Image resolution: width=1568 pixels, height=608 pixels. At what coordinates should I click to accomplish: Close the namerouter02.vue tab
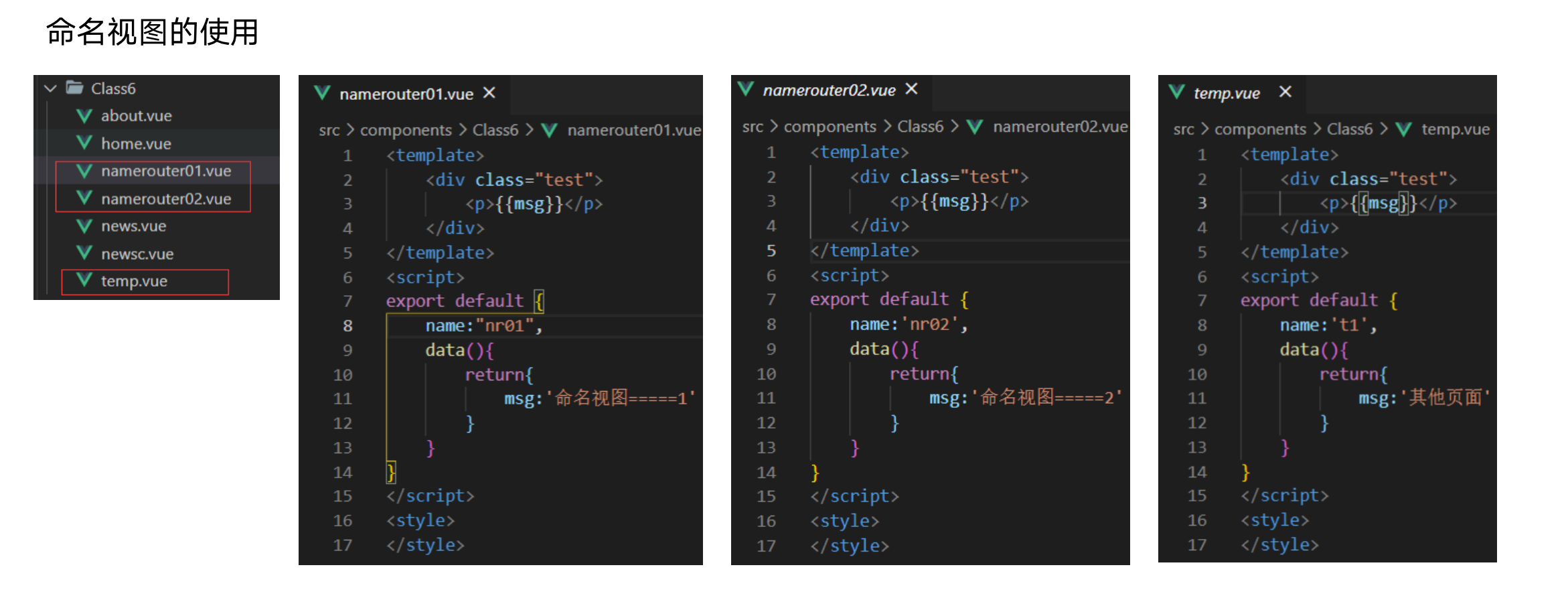[x=911, y=89]
